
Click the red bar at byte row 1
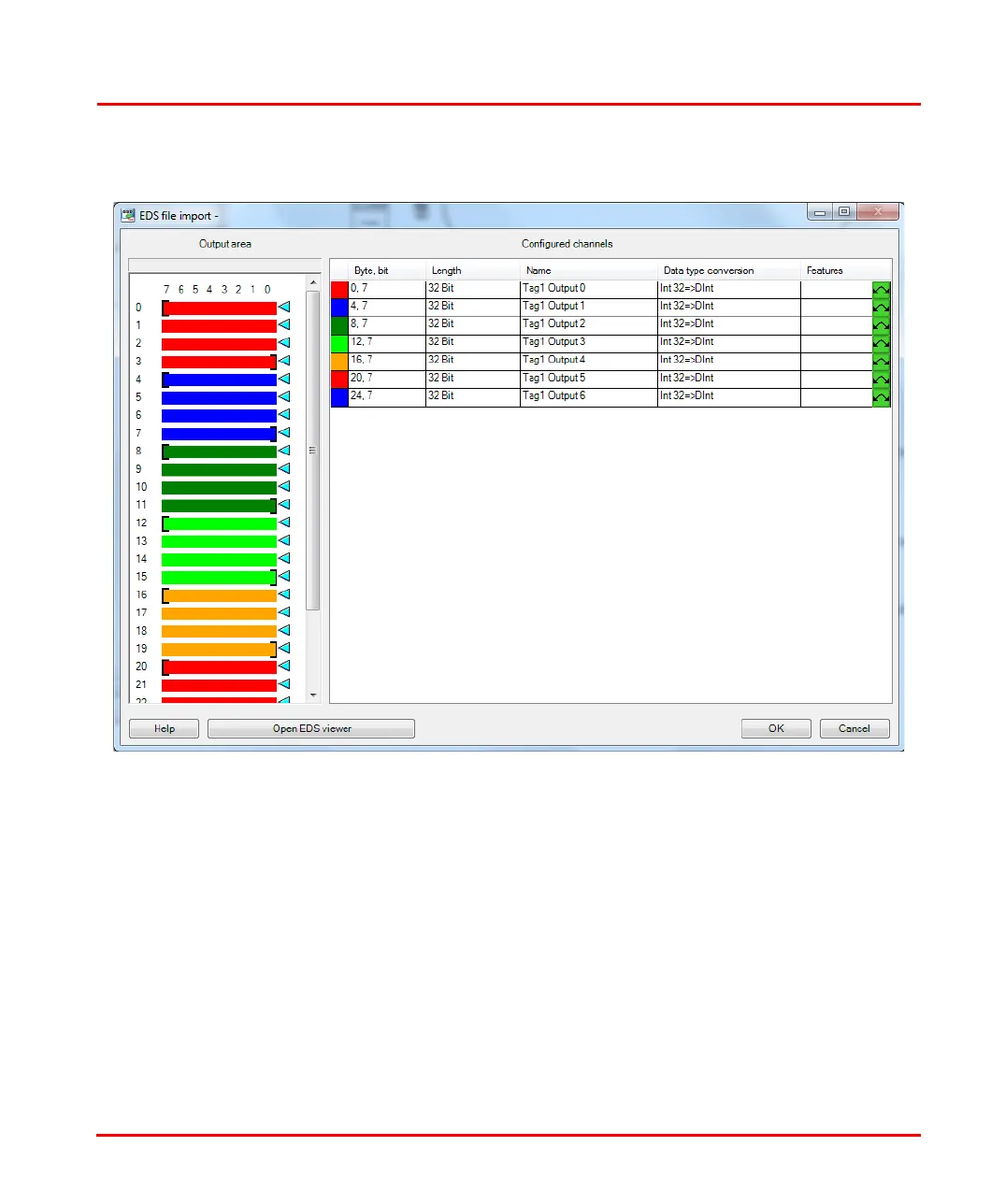point(219,325)
